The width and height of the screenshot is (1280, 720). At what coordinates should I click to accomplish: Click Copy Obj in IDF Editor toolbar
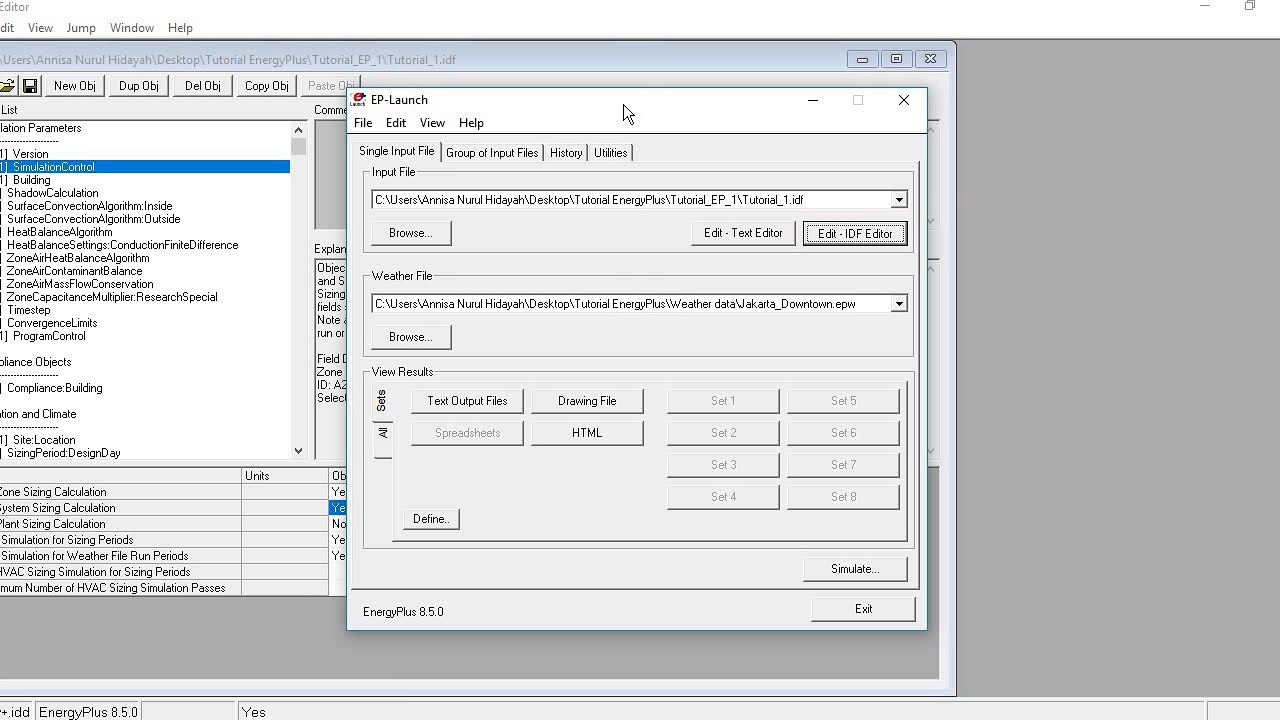click(267, 86)
